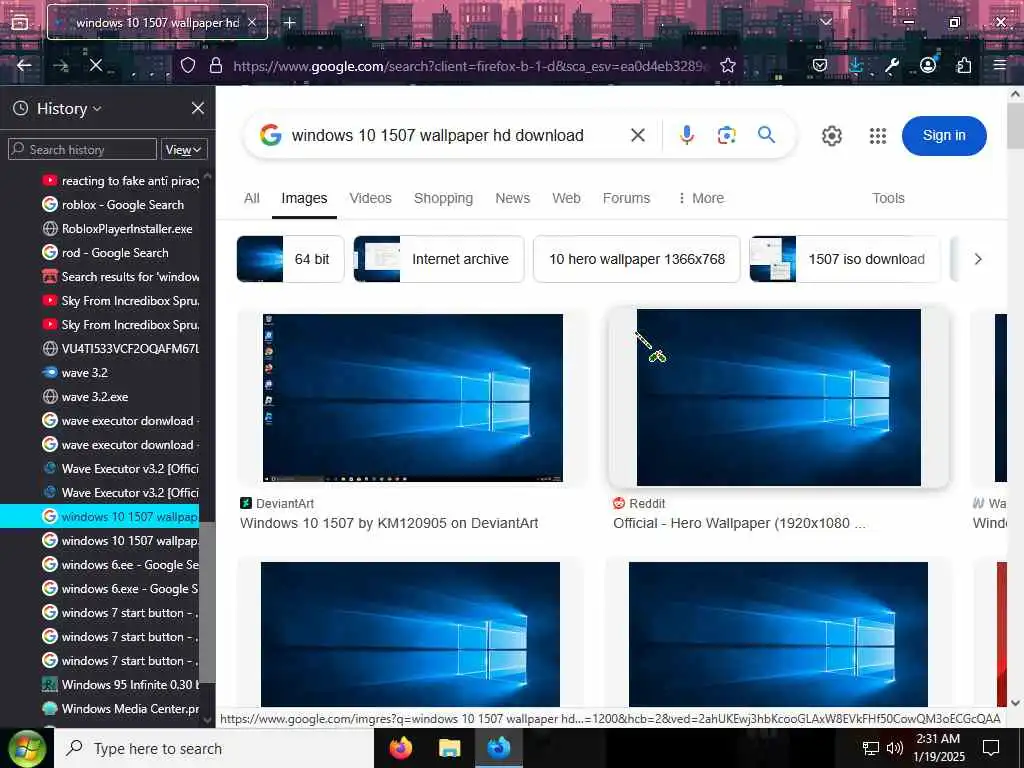The image size is (1024, 768).
Task: Switch to the Web tab
Action: click(566, 198)
